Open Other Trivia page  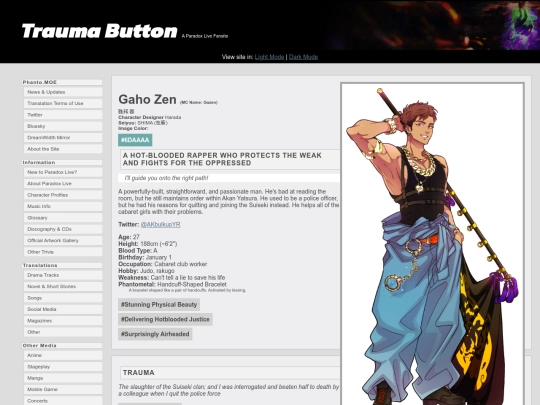(x=63, y=252)
